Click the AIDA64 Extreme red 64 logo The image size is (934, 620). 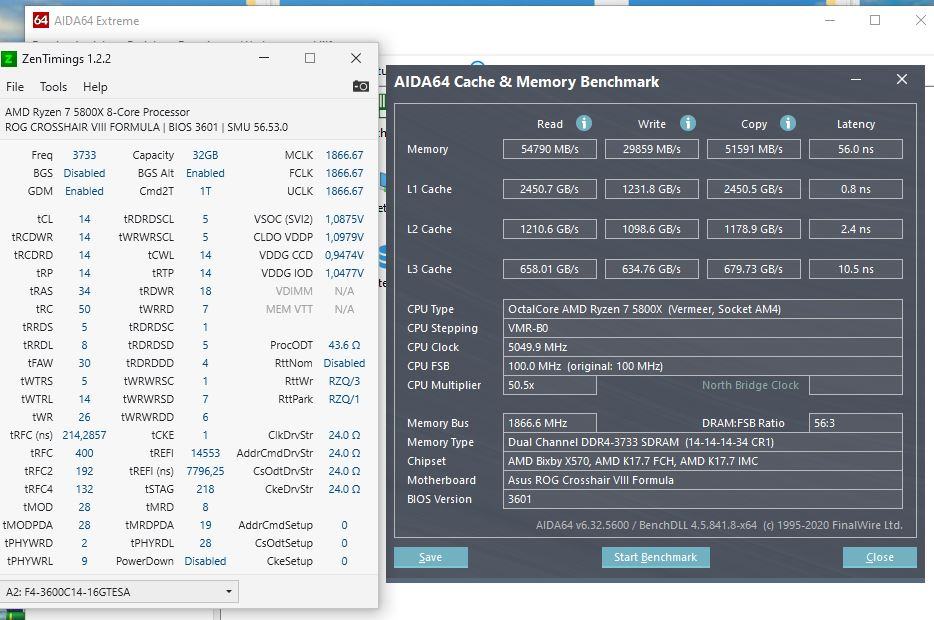[x=41, y=20]
